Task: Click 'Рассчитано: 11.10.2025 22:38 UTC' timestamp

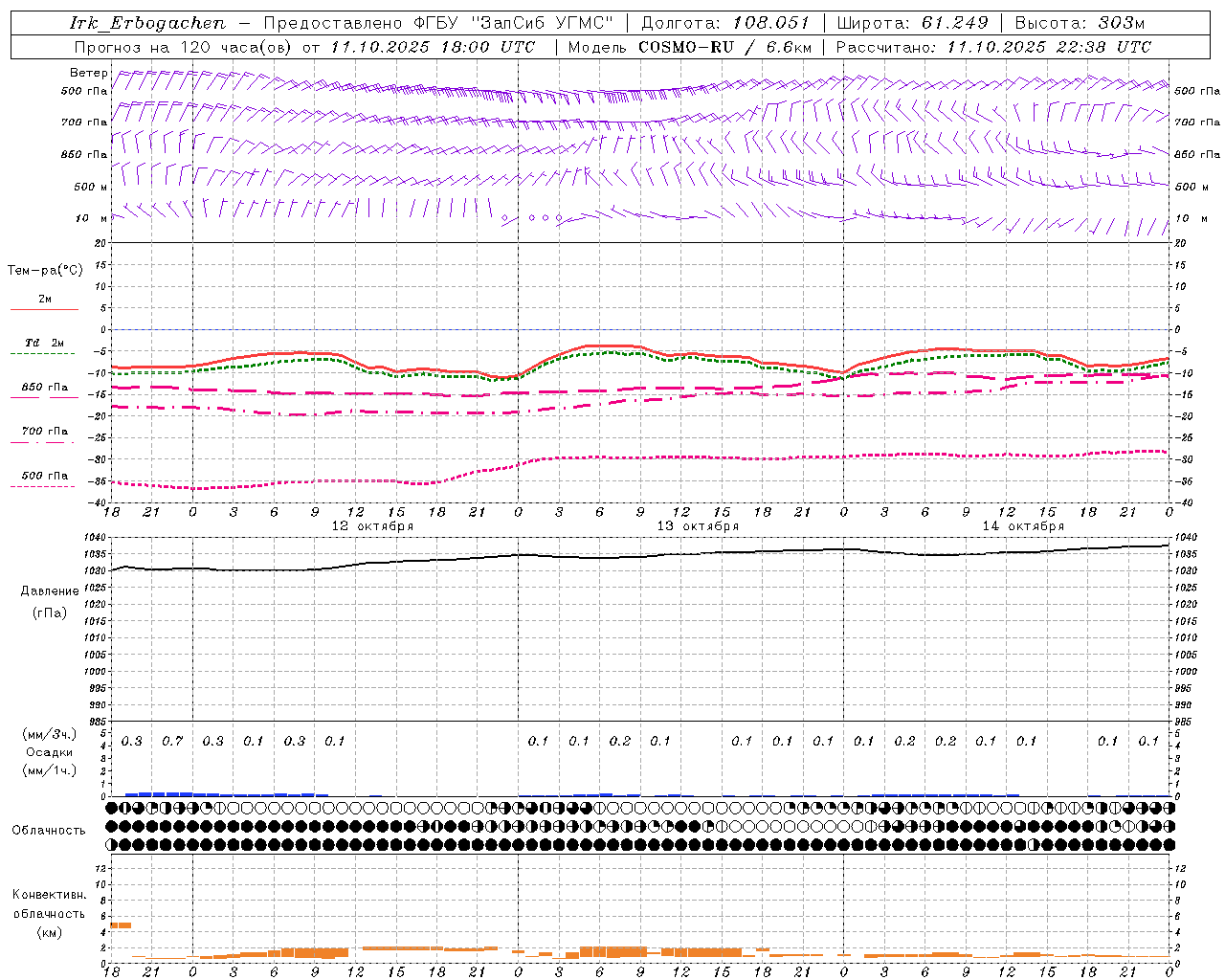Action: click(x=993, y=47)
